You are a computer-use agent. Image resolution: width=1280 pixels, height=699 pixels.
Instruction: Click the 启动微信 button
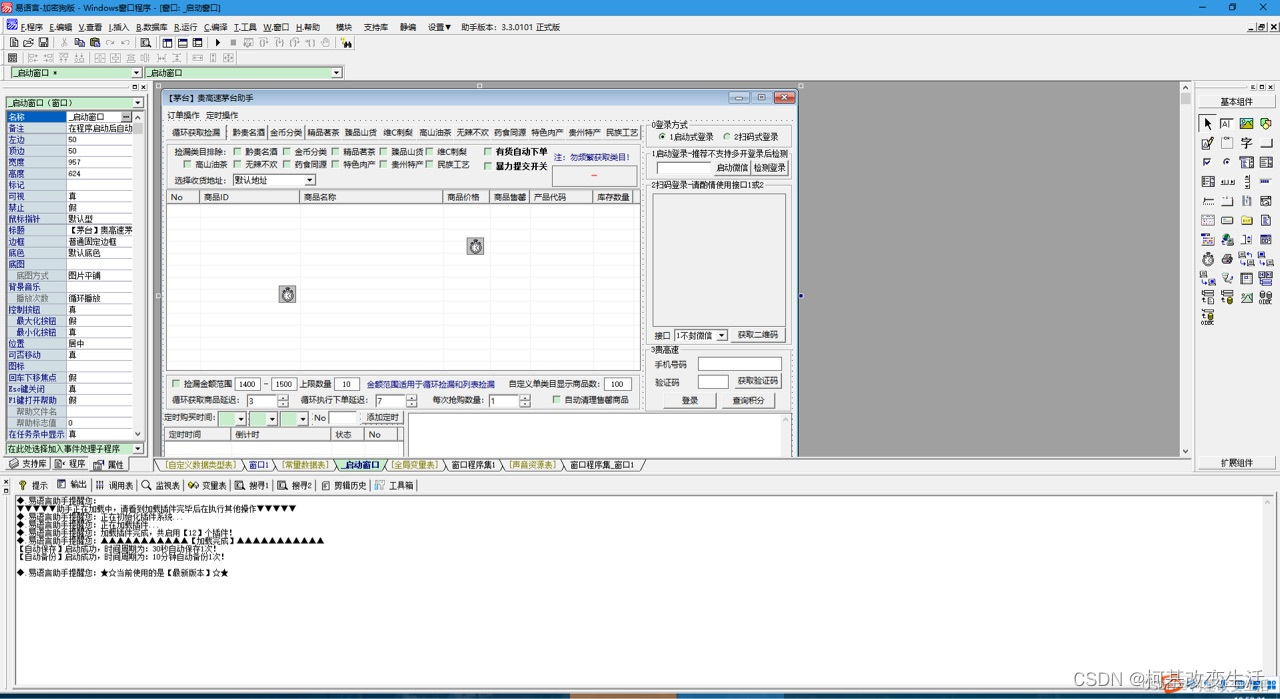(x=733, y=167)
